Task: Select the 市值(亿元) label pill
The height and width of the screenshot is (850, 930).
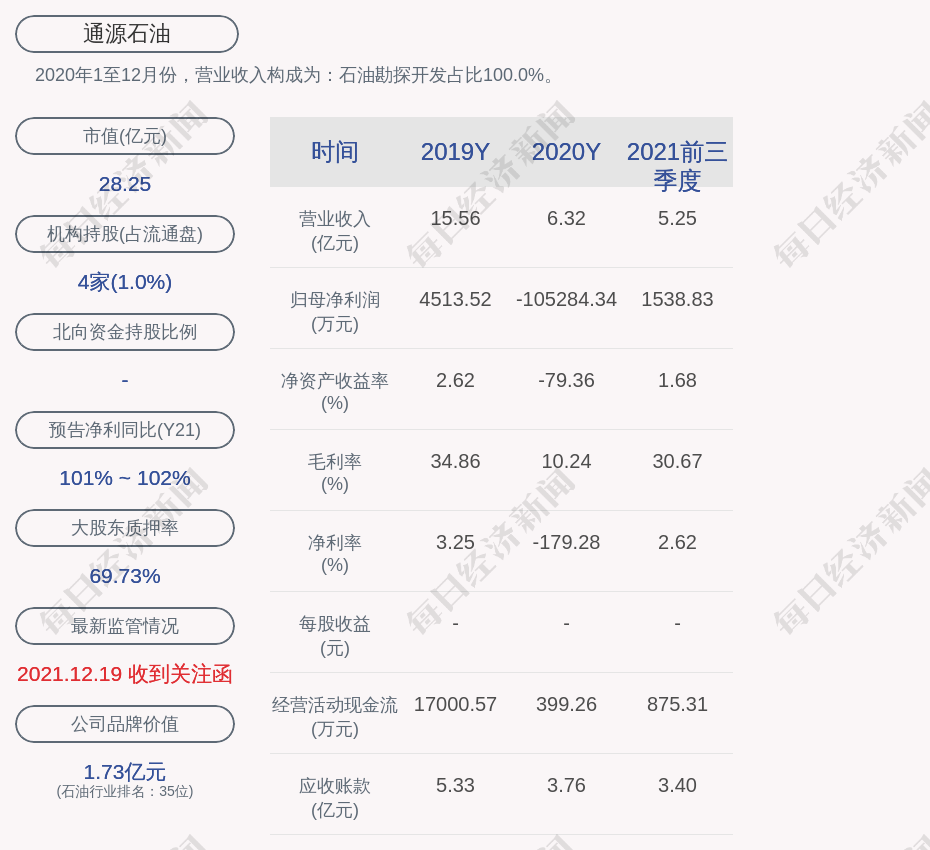Action: click(125, 136)
